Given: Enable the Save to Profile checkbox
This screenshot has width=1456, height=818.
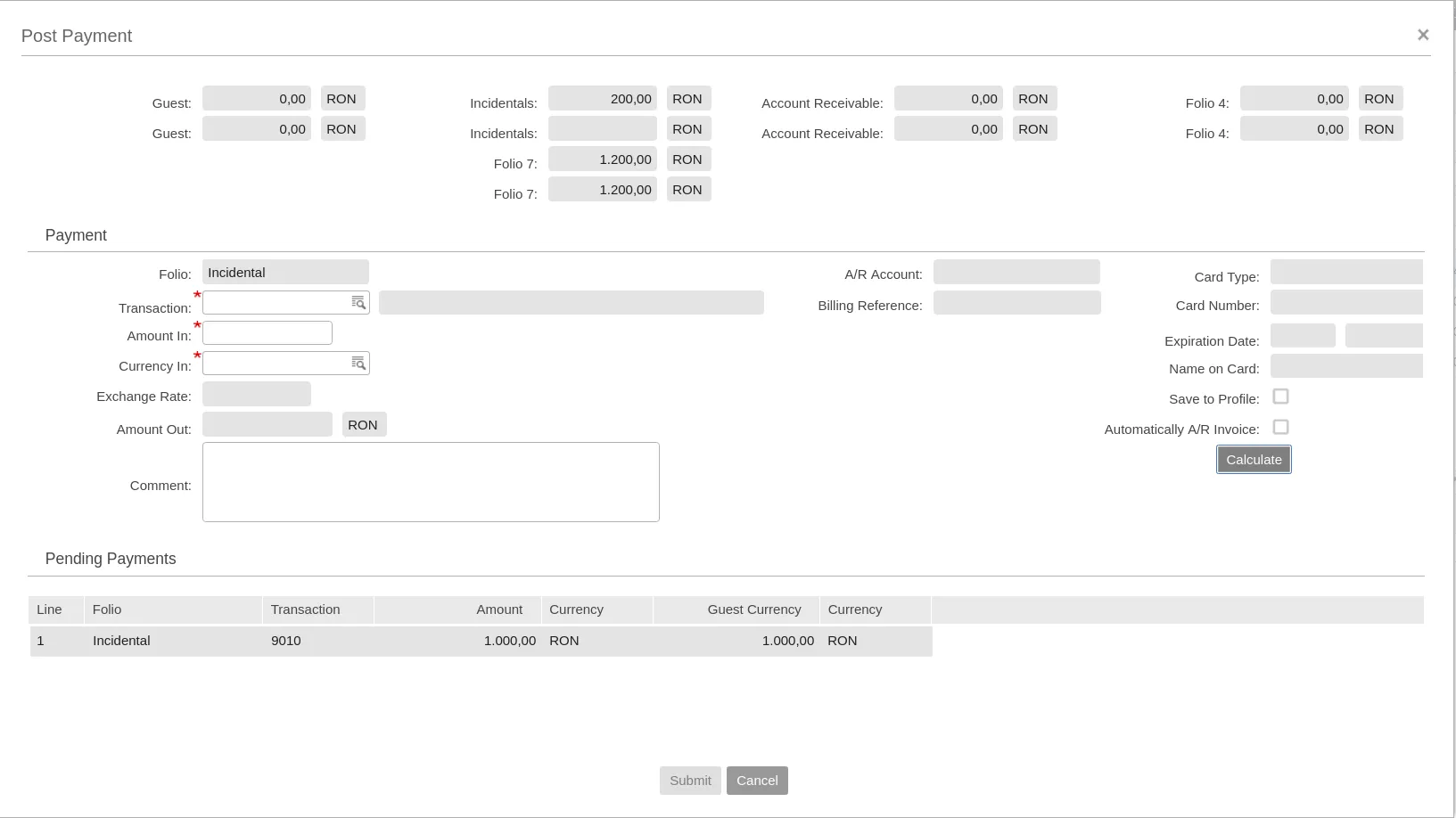Looking at the screenshot, I should pyautogui.click(x=1280, y=397).
